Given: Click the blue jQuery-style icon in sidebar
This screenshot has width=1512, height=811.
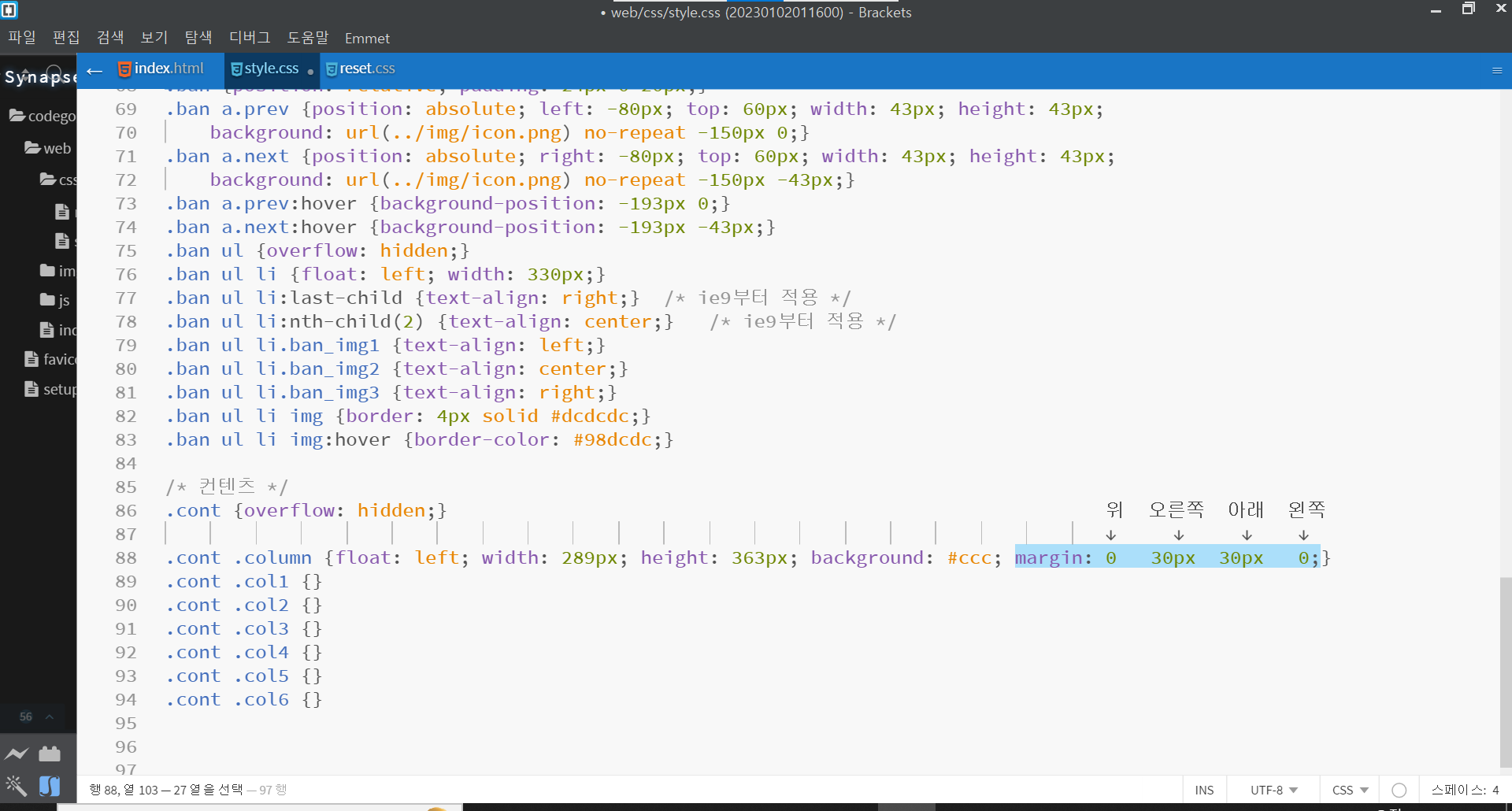Looking at the screenshot, I should click(x=50, y=785).
